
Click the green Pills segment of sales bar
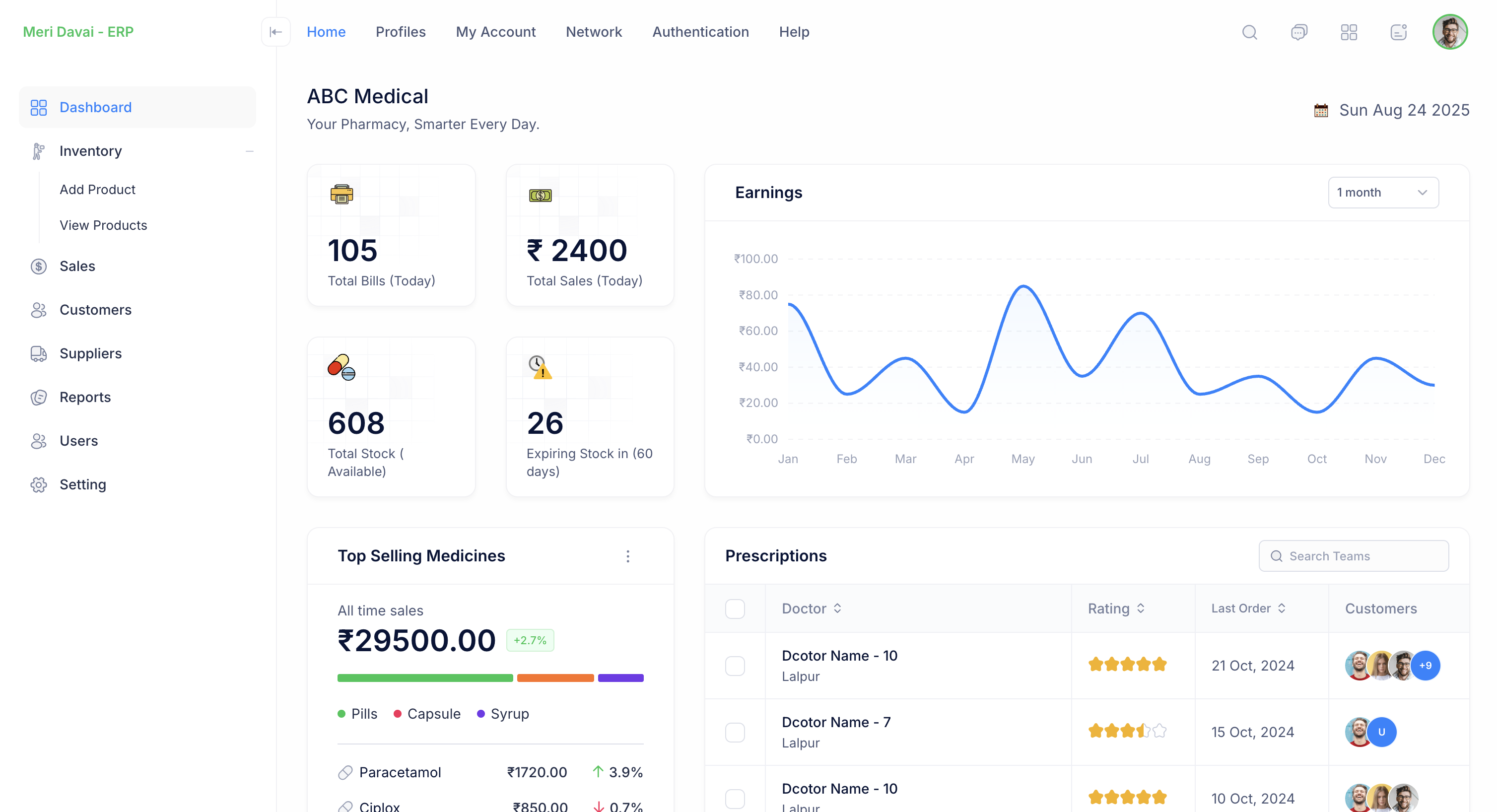(425, 677)
